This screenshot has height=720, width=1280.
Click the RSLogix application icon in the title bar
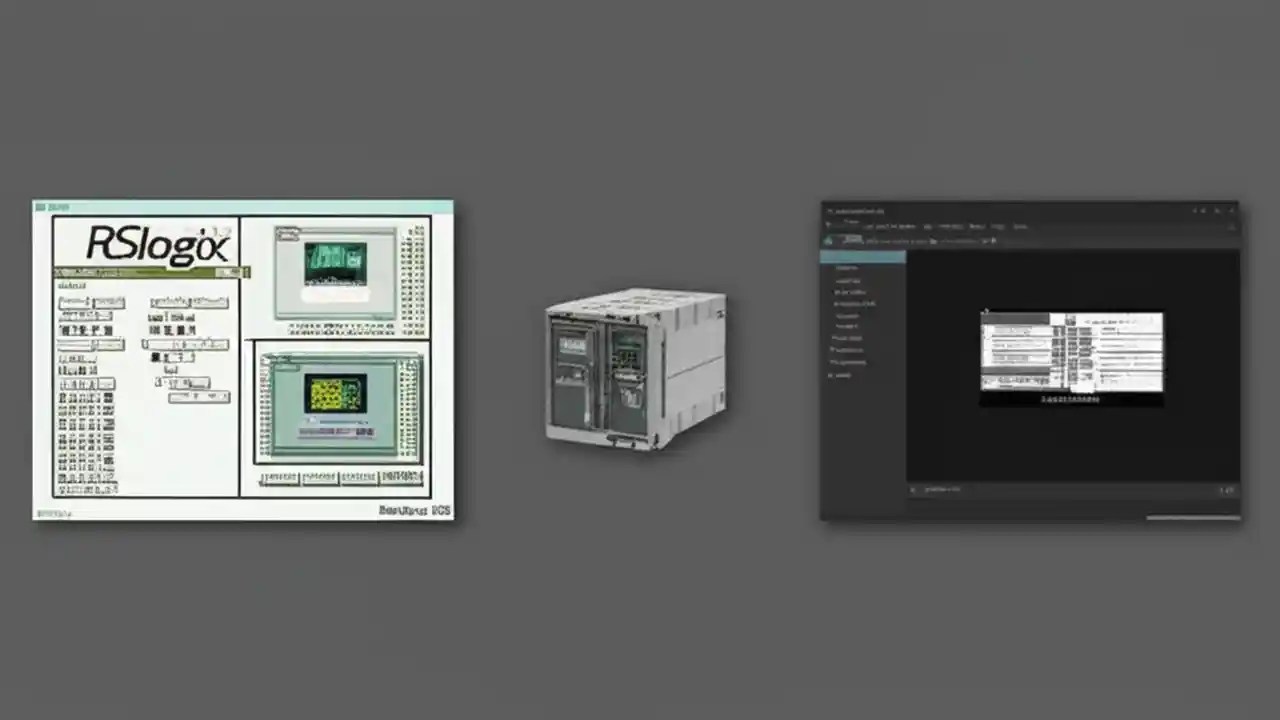click(38, 207)
